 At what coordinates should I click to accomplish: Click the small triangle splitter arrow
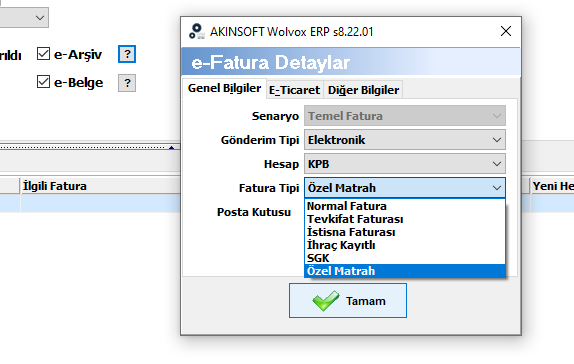171,148
